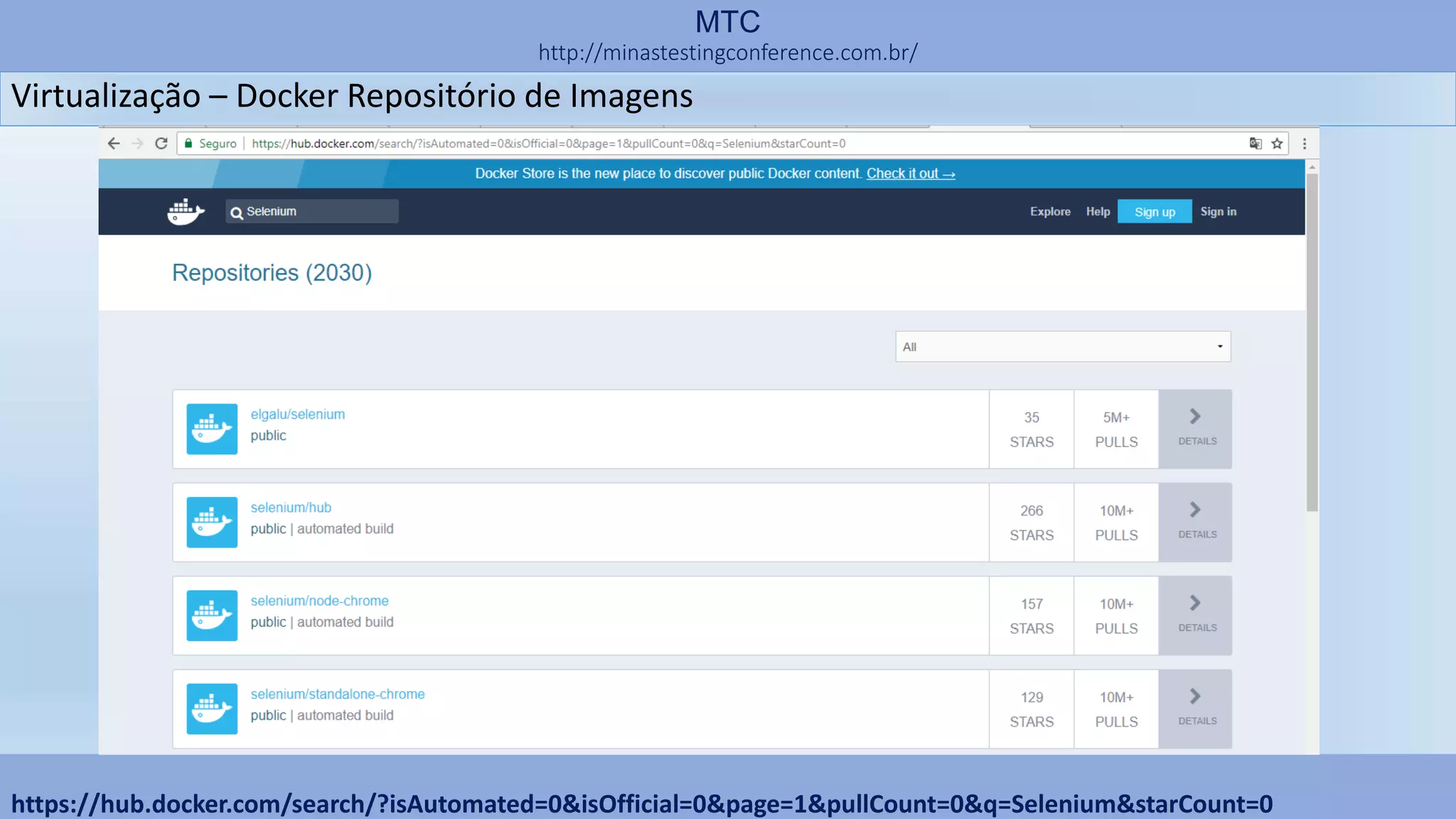Open Chrome three-dot menu

1305,144
